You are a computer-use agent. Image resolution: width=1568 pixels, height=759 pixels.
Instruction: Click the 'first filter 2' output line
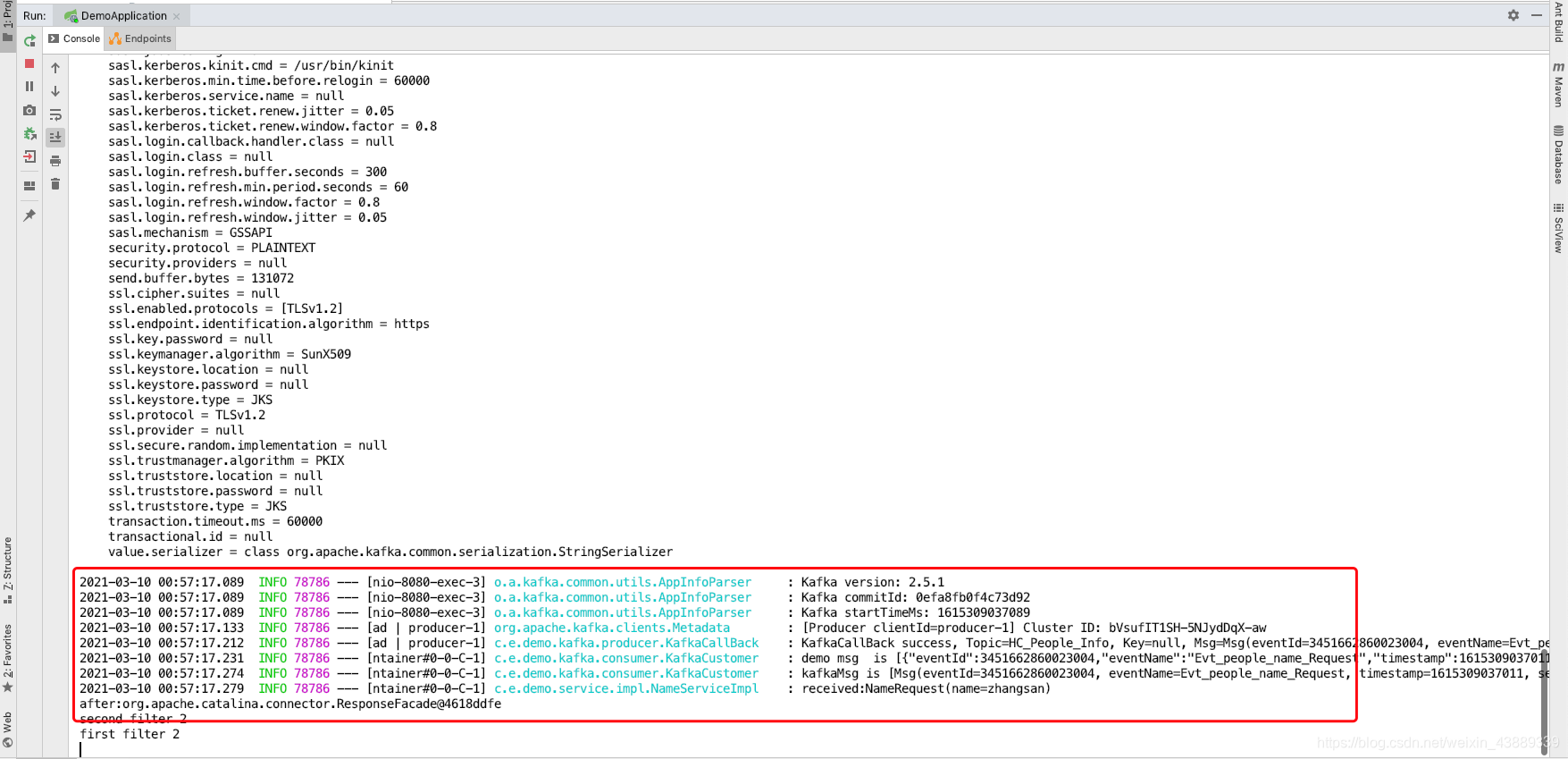point(130,734)
